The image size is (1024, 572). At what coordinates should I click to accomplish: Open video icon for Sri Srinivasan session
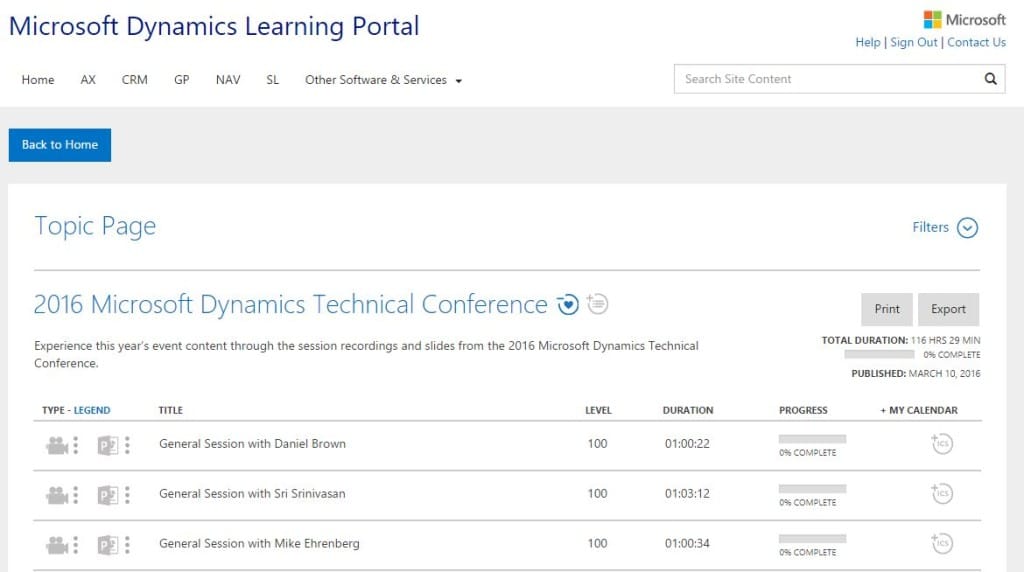(57, 495)
